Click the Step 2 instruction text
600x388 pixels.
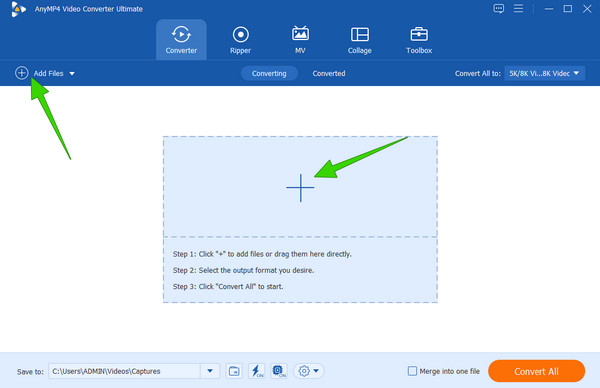(243, 270)
